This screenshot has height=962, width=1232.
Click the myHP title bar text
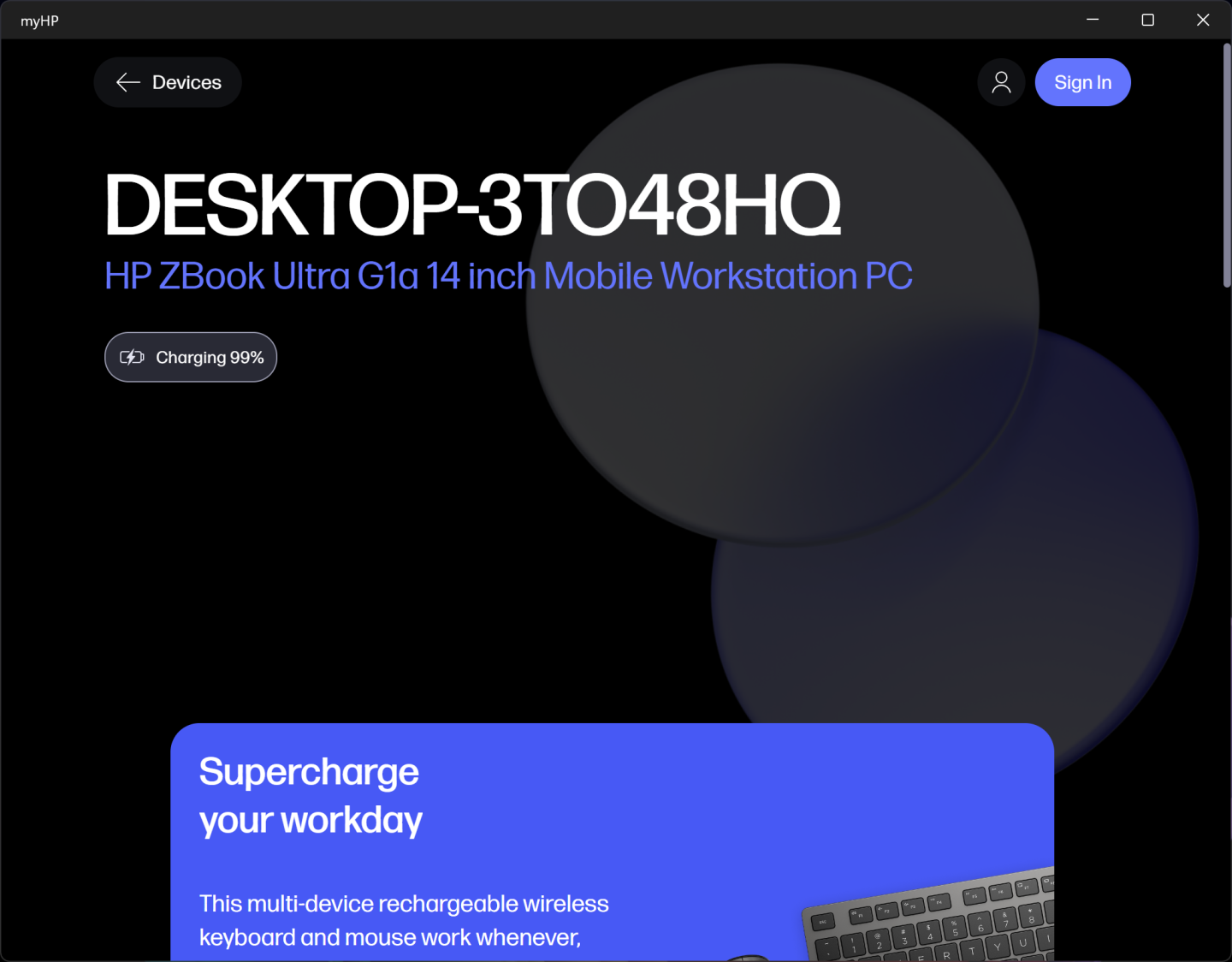pos(39,21)
